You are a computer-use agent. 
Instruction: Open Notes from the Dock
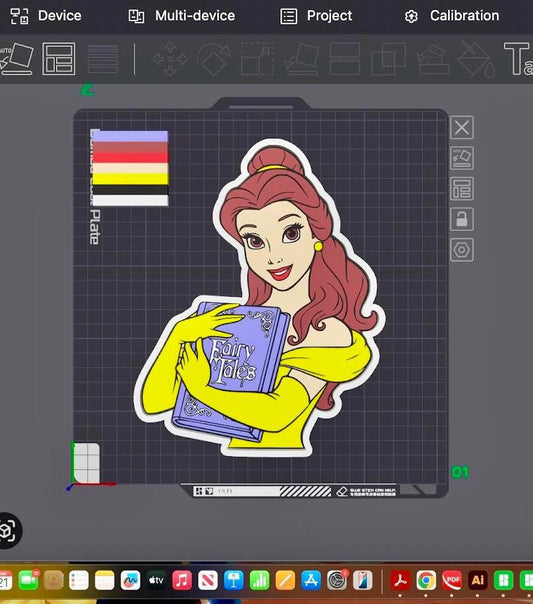click(105, 580)
